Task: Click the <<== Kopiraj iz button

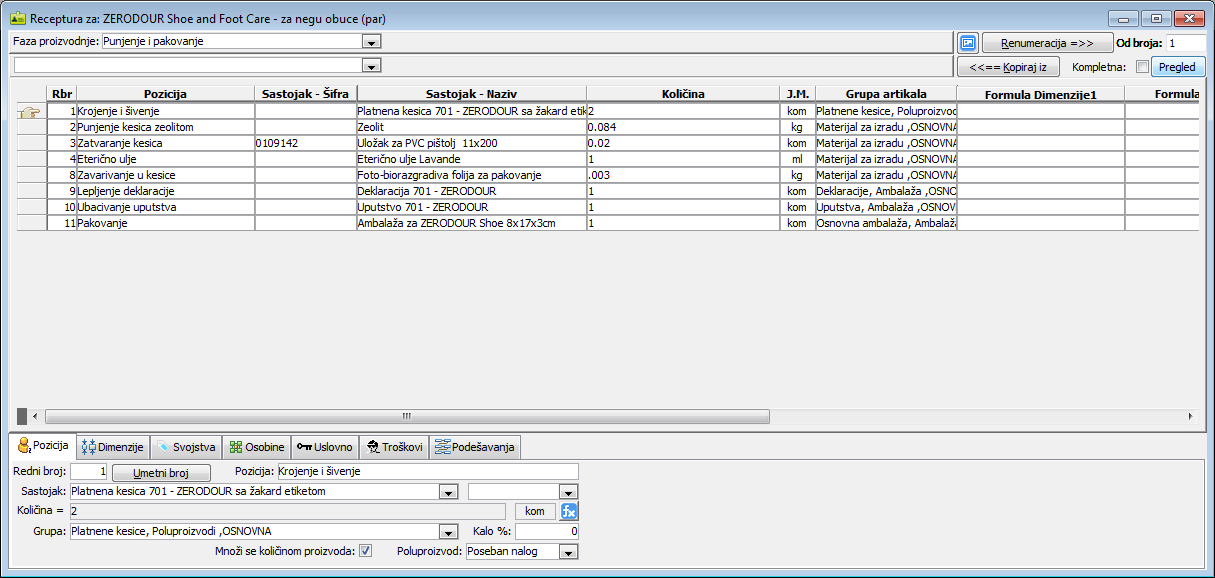Action: [1008, 67]
